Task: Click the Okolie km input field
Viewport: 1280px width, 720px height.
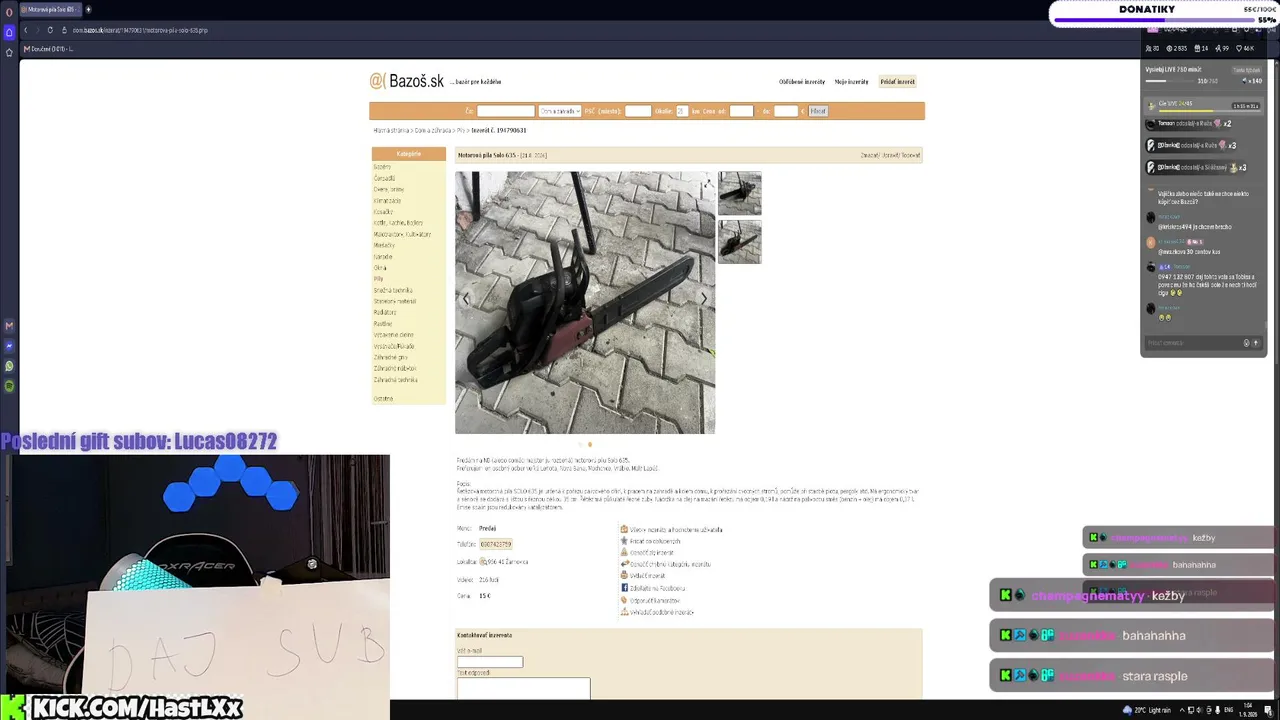Action: coord(683,111)
